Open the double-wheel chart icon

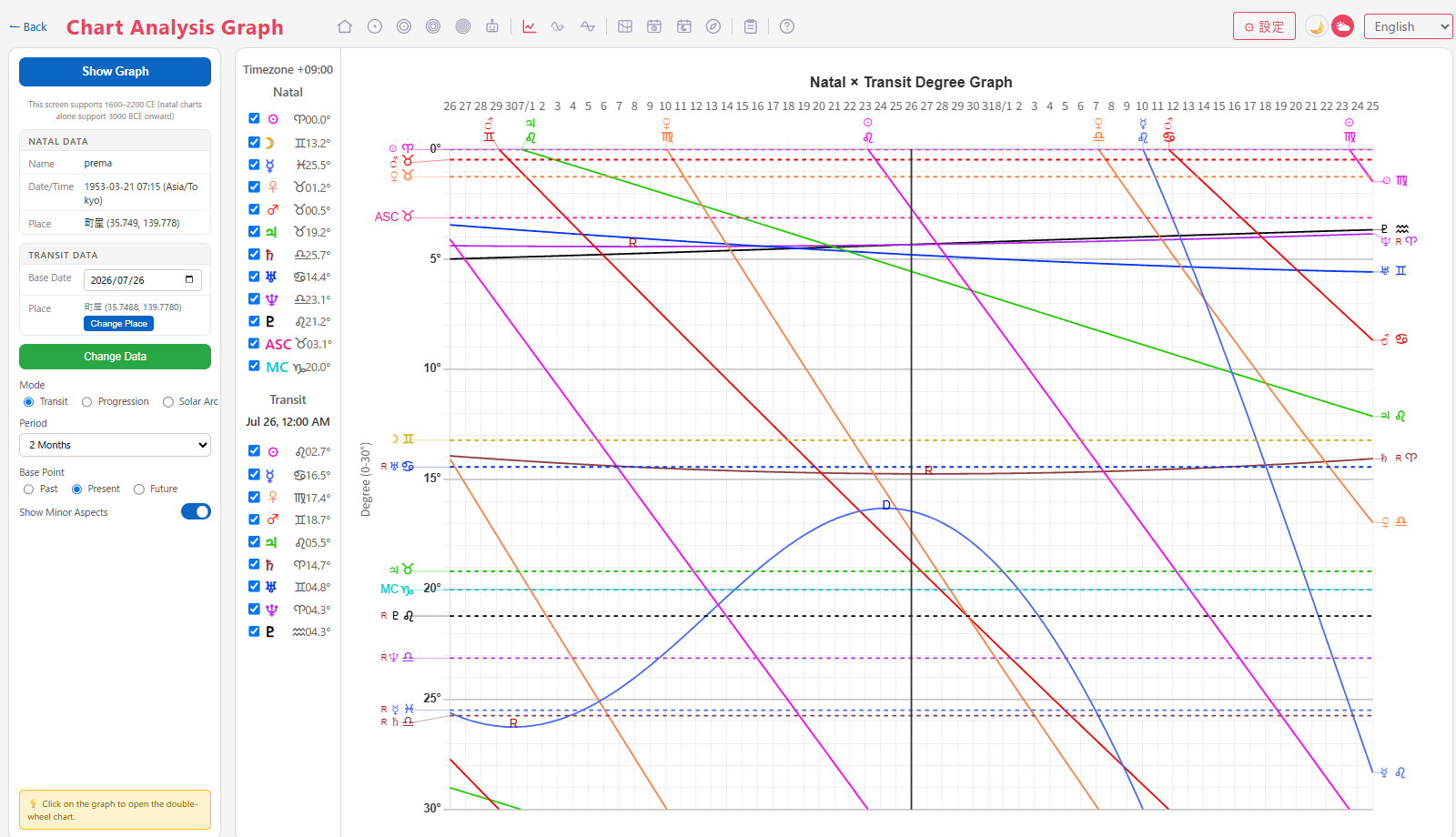[404, 26]
